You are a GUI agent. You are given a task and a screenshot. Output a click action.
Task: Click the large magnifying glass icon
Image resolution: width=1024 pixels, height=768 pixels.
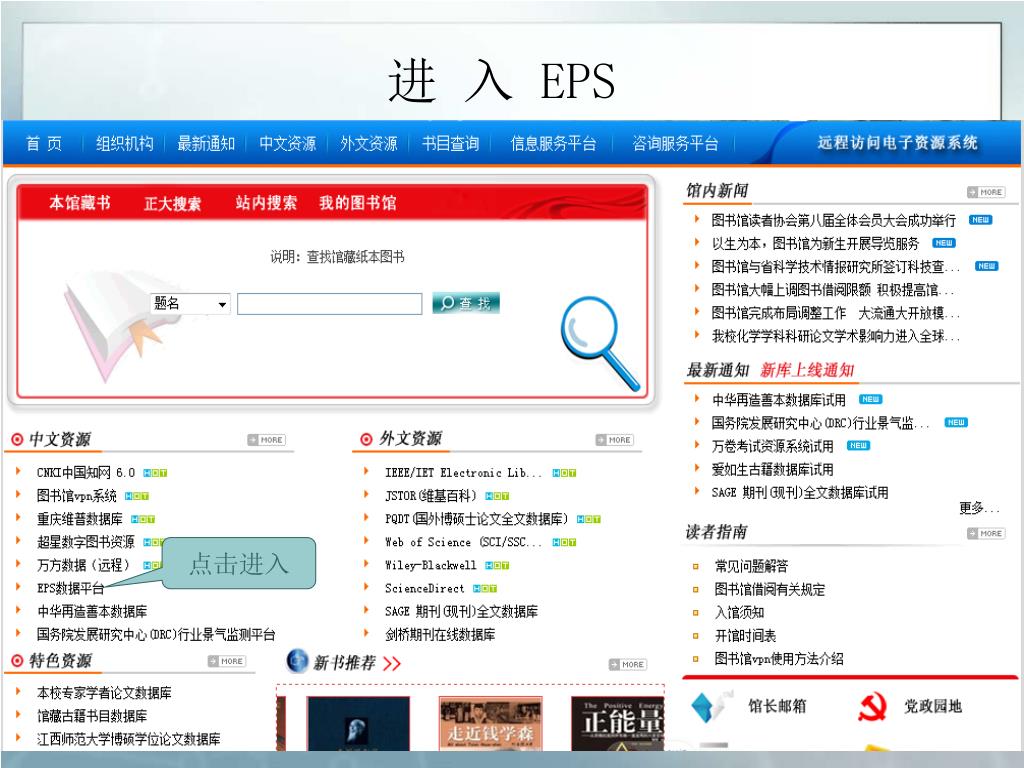[x=599, y=342]
